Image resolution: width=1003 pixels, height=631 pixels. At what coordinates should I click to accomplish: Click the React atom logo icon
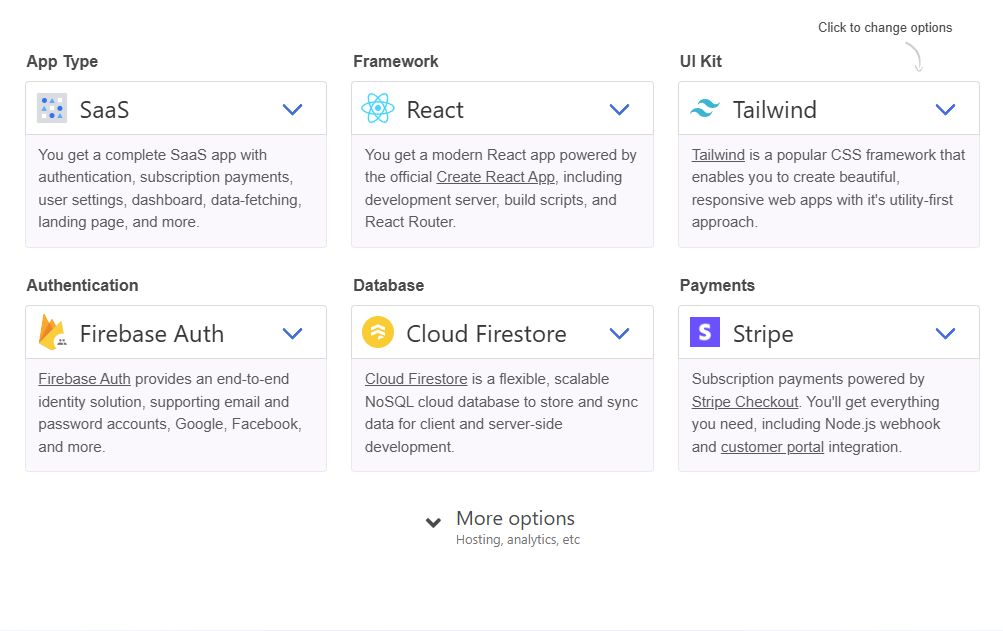tap(377, 108)
